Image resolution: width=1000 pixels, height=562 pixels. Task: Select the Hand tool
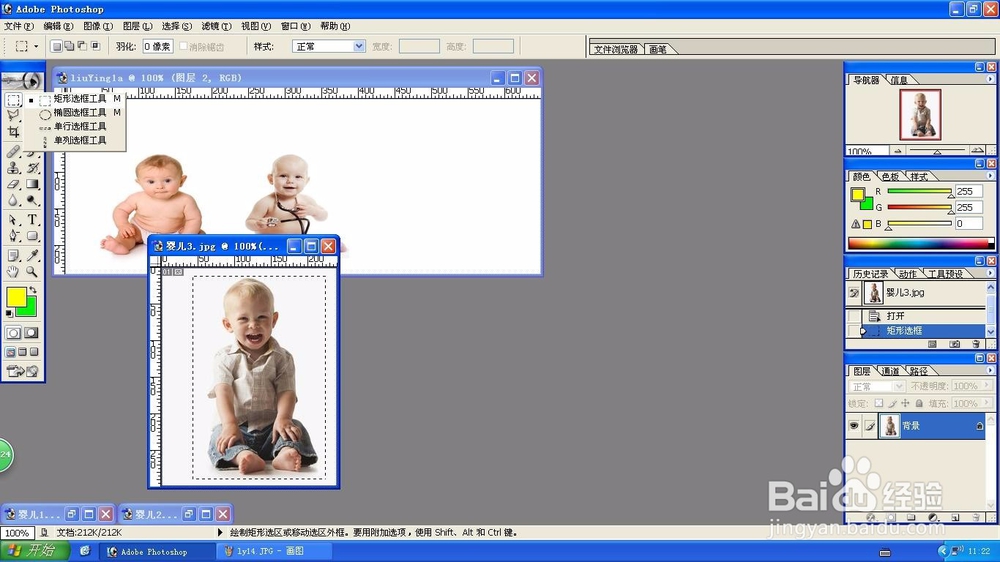[x=13, y=272]
